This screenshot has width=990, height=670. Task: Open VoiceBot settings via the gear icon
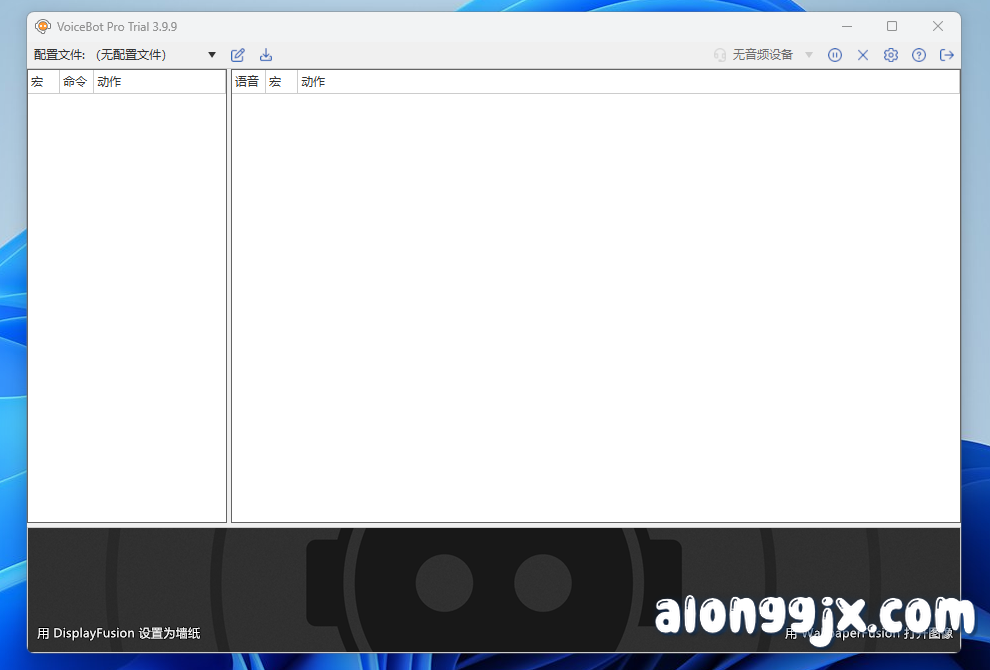tap(890, 55)
